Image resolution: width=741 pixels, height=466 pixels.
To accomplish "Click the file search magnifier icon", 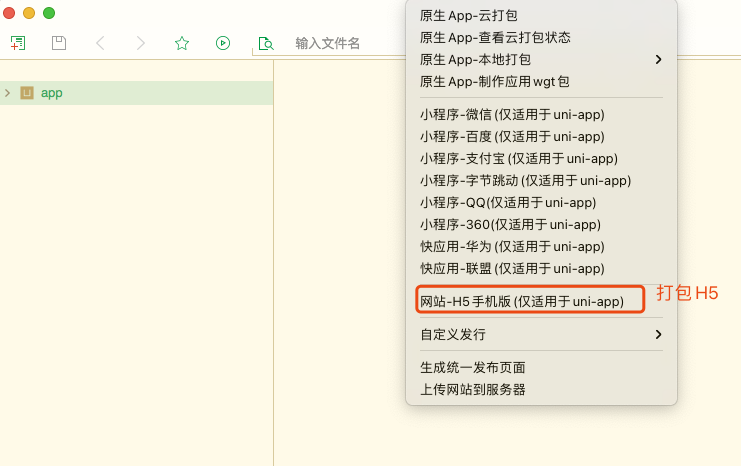I will [x=266, y=43].
